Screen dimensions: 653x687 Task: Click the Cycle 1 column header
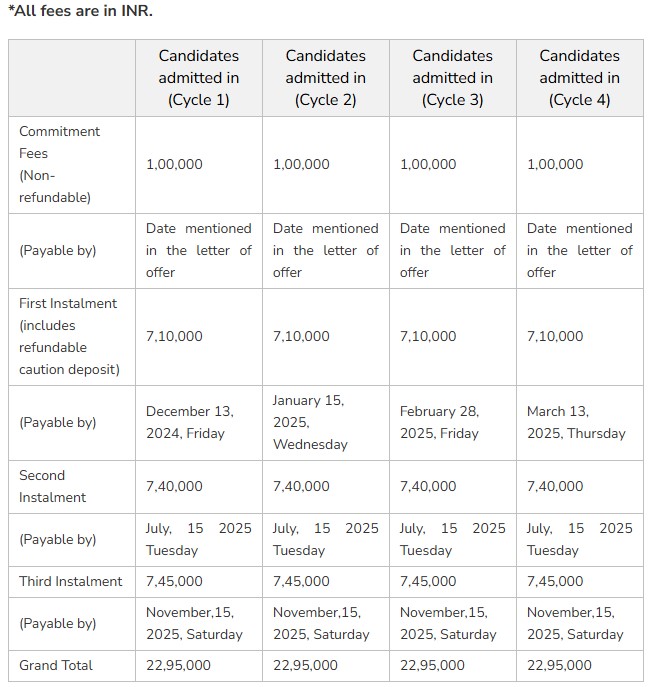pos(199,78)
